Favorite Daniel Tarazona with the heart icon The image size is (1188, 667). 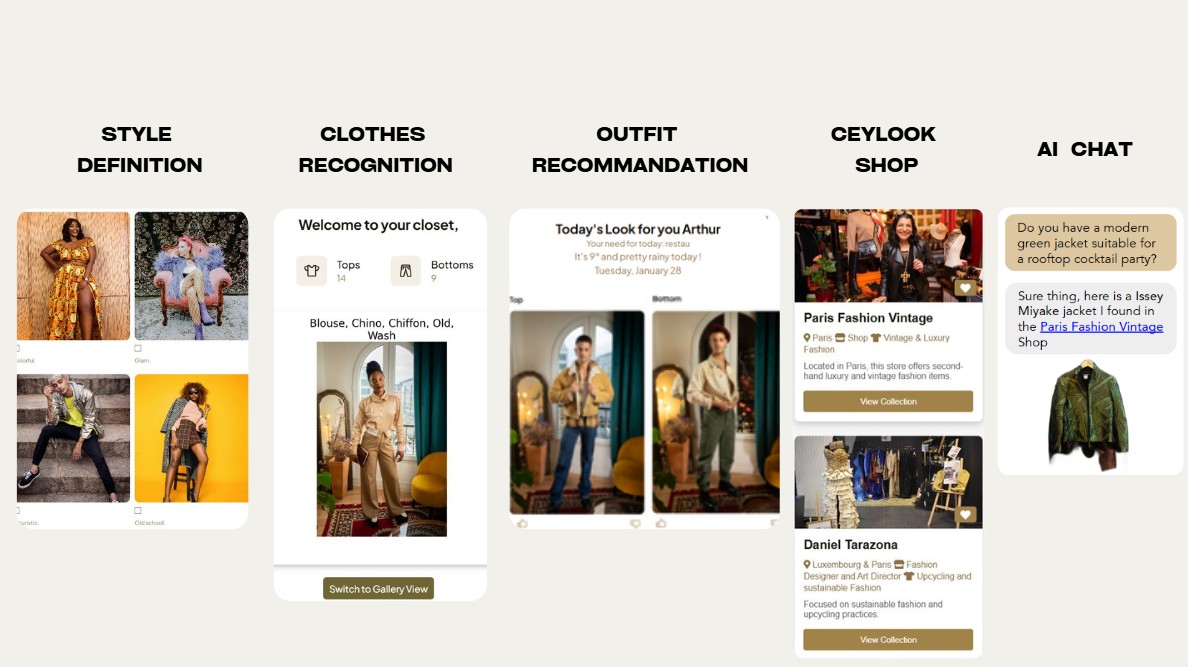[x=964, y=515]
